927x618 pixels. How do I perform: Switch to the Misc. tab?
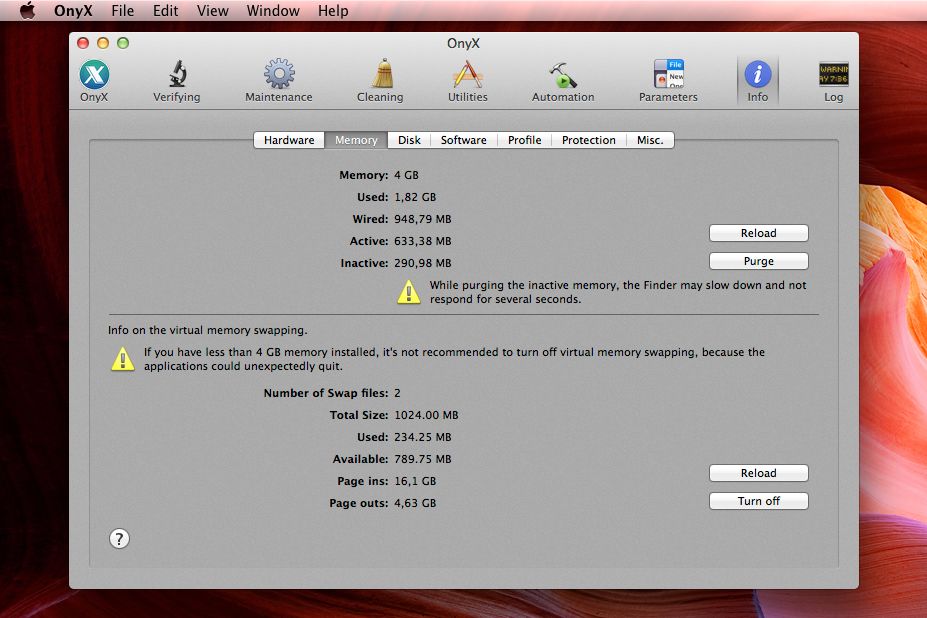(650, 140)
